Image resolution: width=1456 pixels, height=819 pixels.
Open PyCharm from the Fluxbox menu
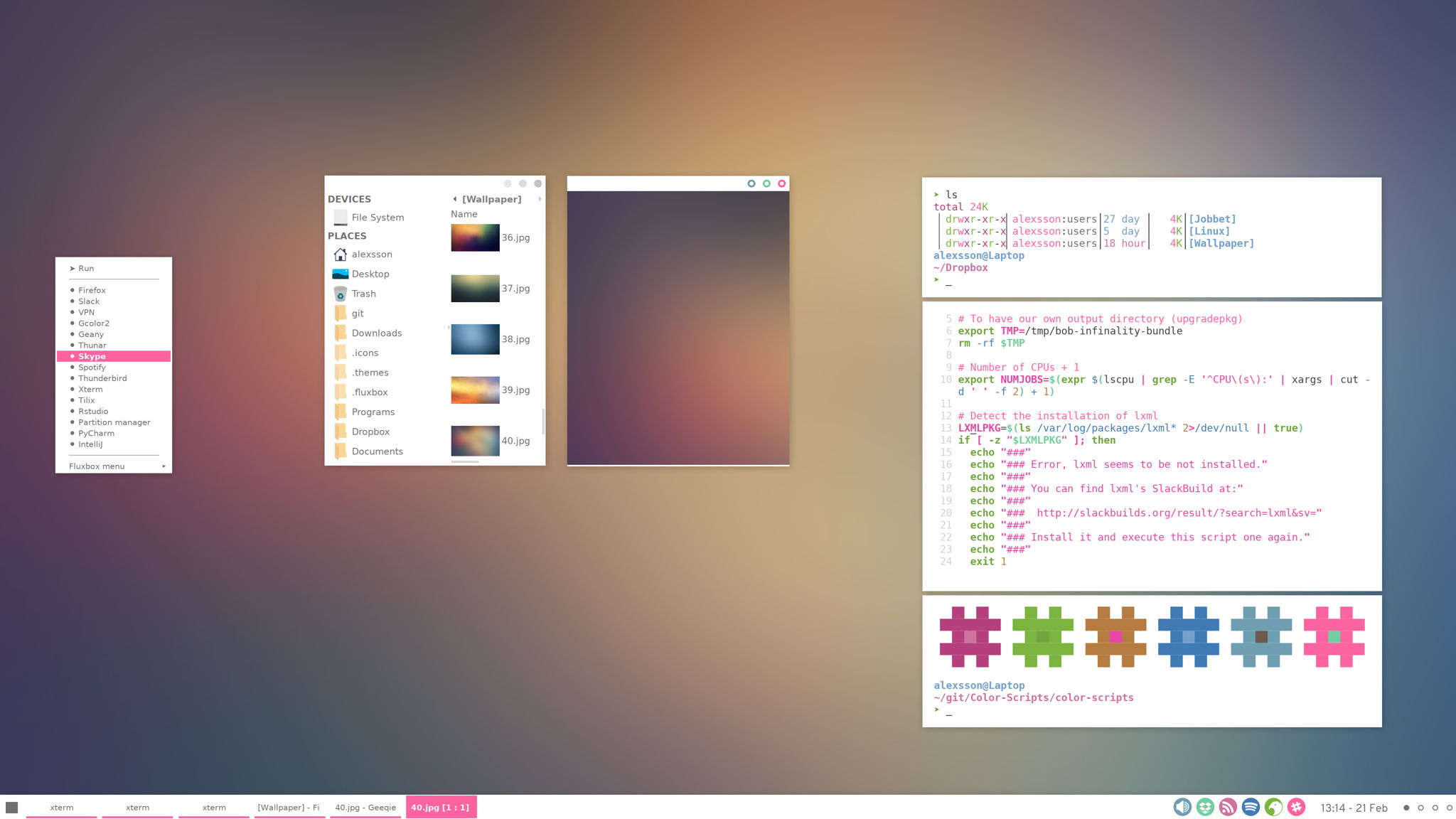[x=96, y=432]
